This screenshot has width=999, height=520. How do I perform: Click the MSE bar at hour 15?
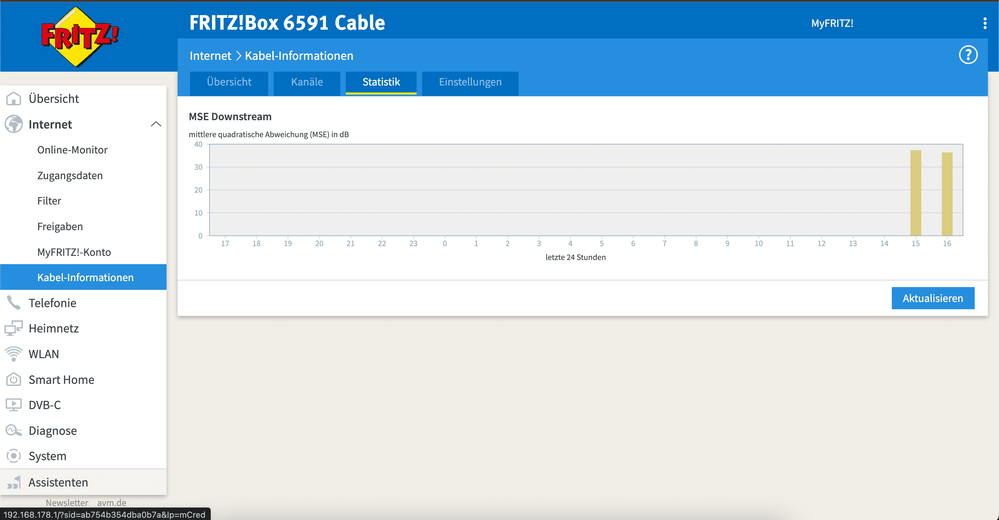coord(916,193)
